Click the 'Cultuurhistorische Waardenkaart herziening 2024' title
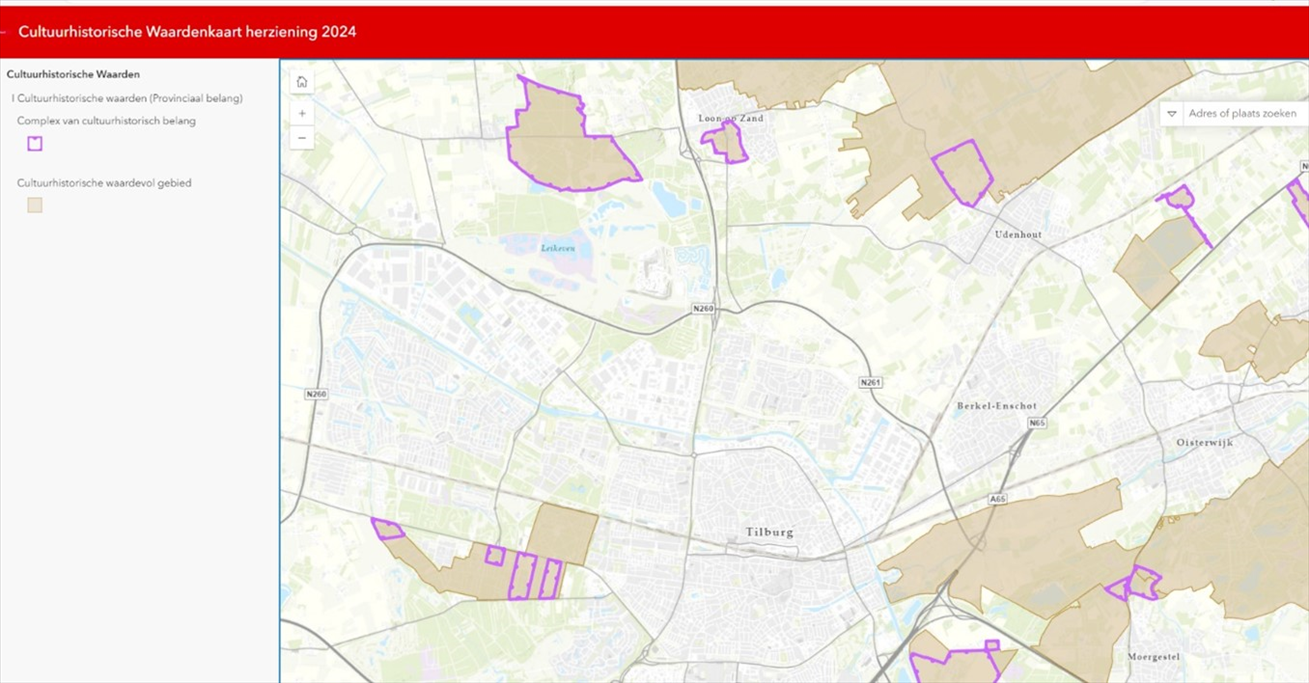Image resolution: width=1309 pixels, height=683 pixels. pyautogui.click(x=187, y=32)
